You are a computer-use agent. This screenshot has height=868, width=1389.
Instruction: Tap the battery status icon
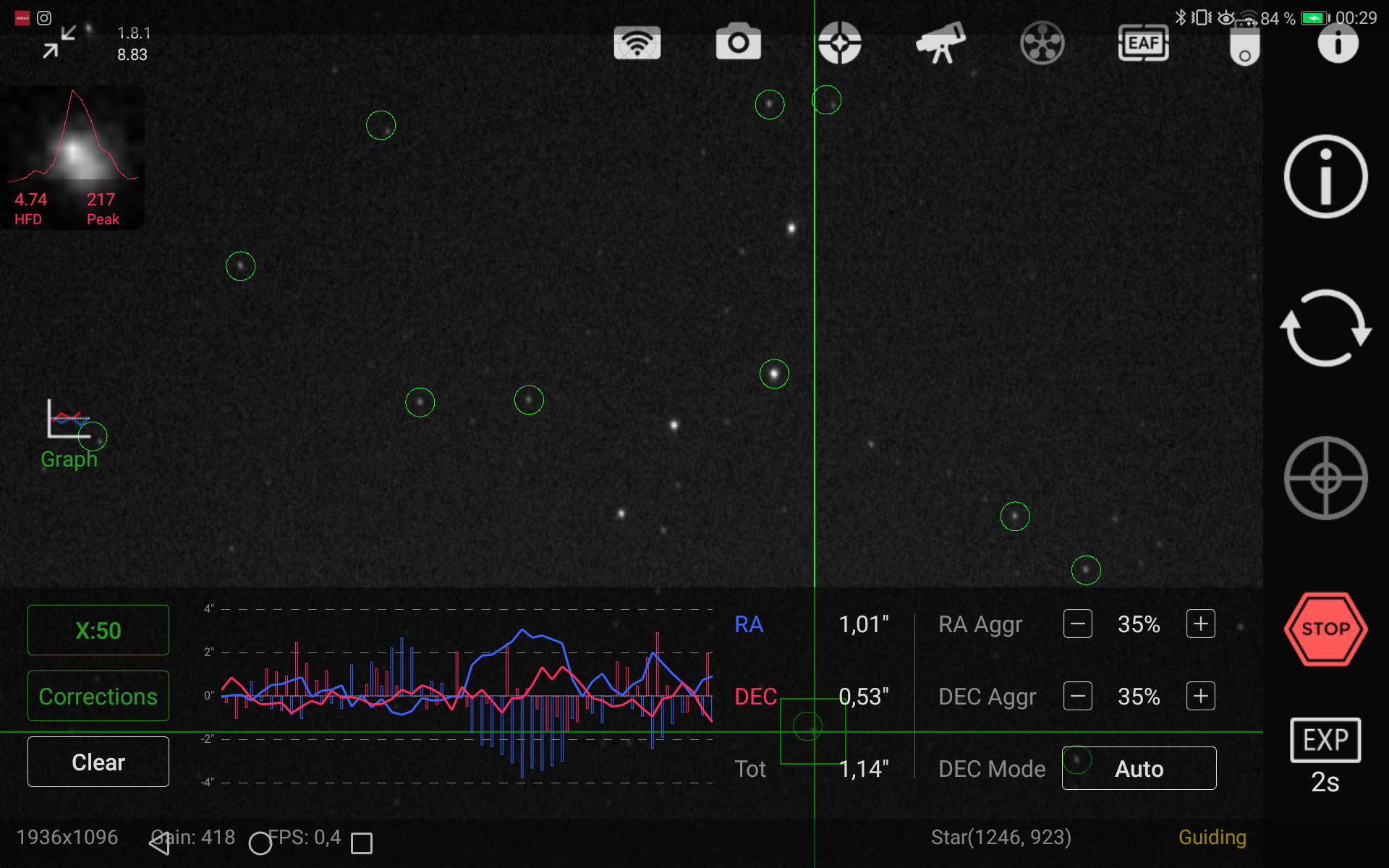click(x=1315, y=18)
